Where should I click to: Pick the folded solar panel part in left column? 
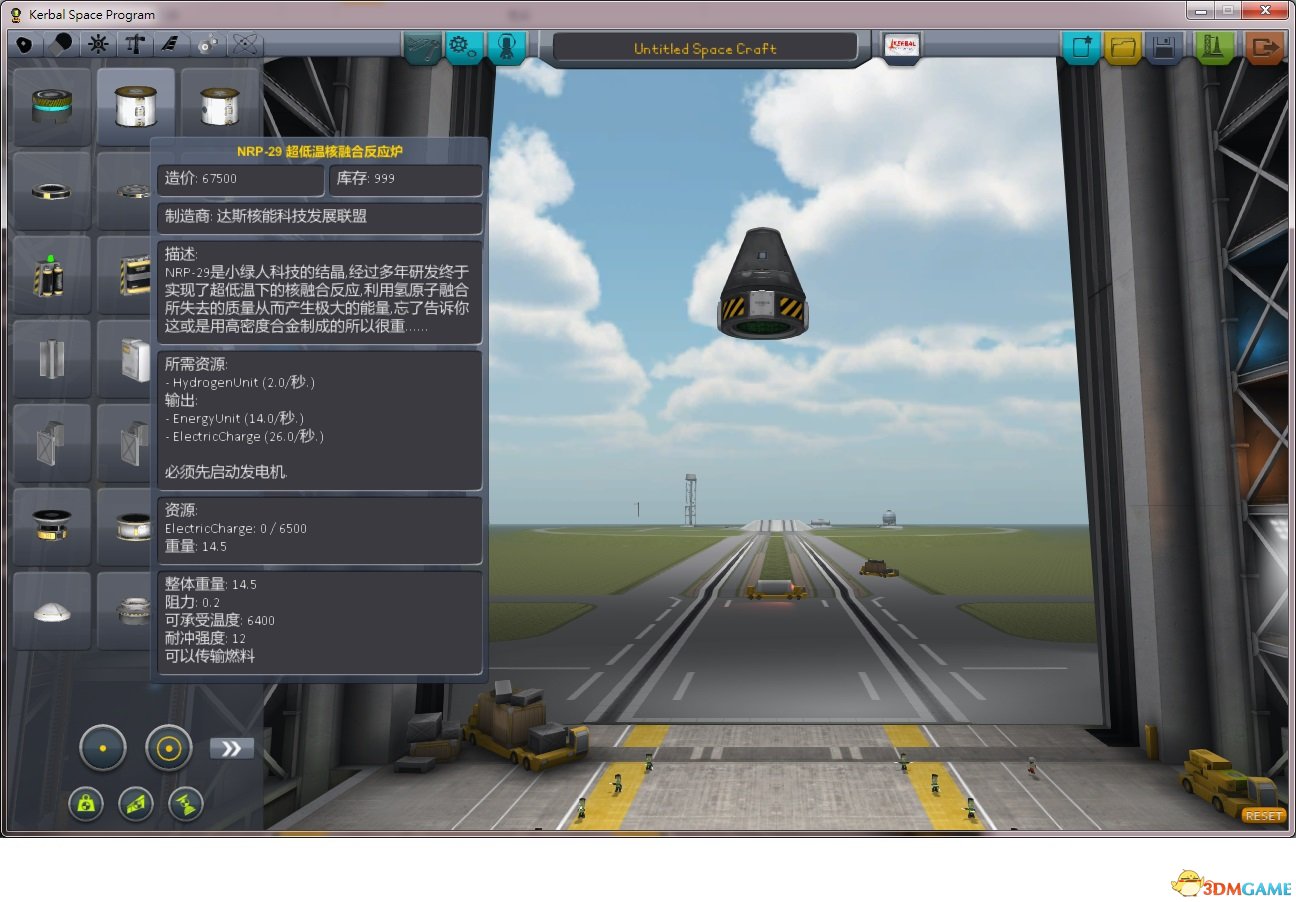tap(52, 442)
